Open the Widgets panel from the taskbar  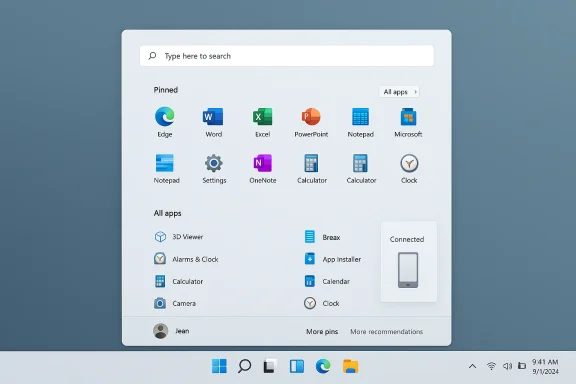(x=296, y=366)
